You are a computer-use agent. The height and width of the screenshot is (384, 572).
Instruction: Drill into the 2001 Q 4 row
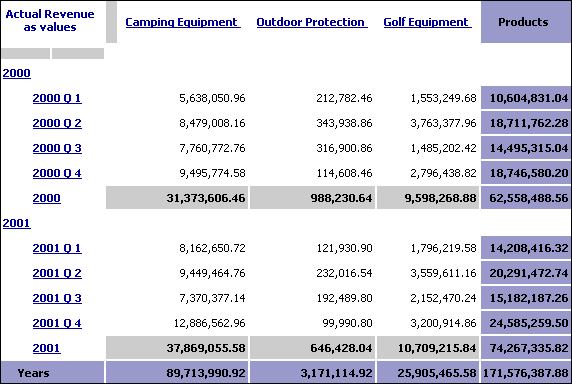57,323
